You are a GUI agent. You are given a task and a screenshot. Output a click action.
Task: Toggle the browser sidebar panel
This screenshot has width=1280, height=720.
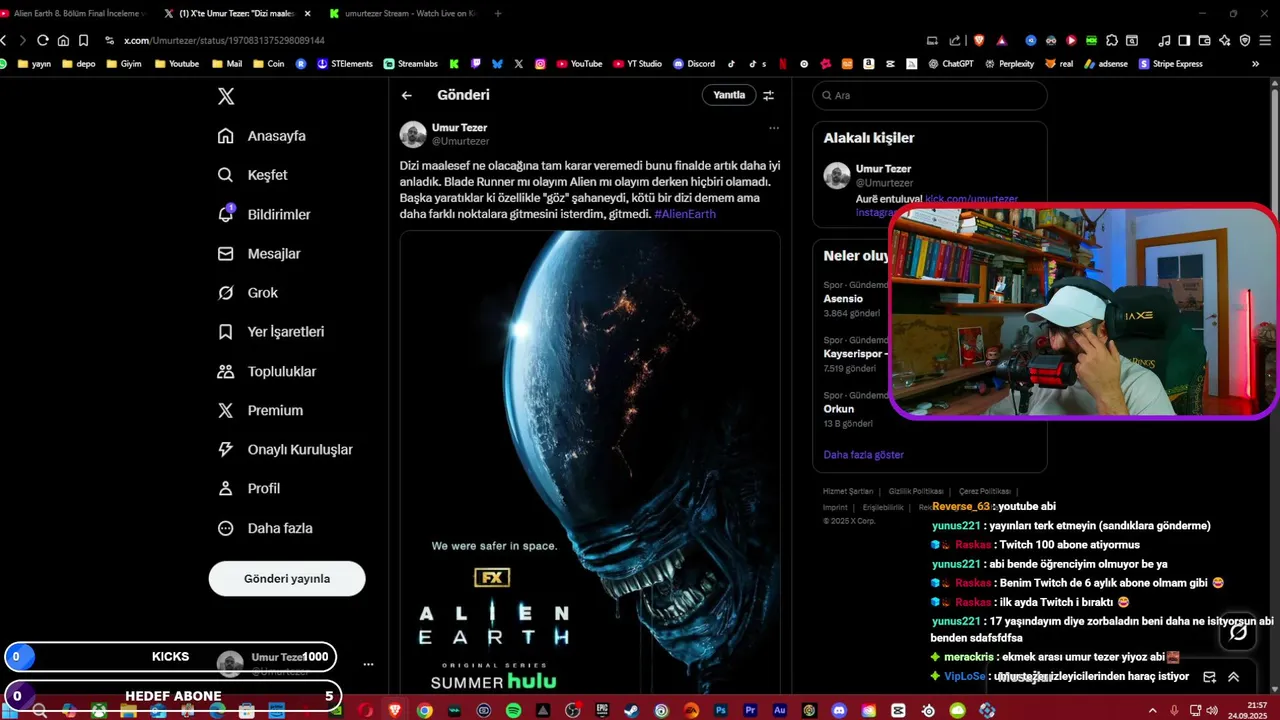[1184, 40]
